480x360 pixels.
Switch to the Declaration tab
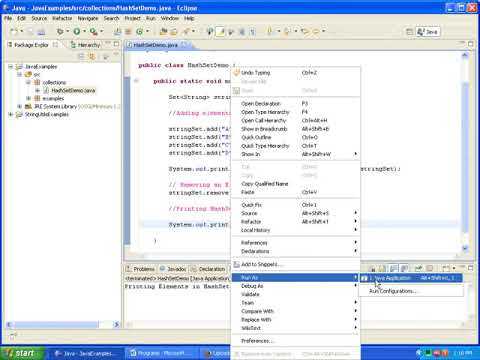(208, 269)
